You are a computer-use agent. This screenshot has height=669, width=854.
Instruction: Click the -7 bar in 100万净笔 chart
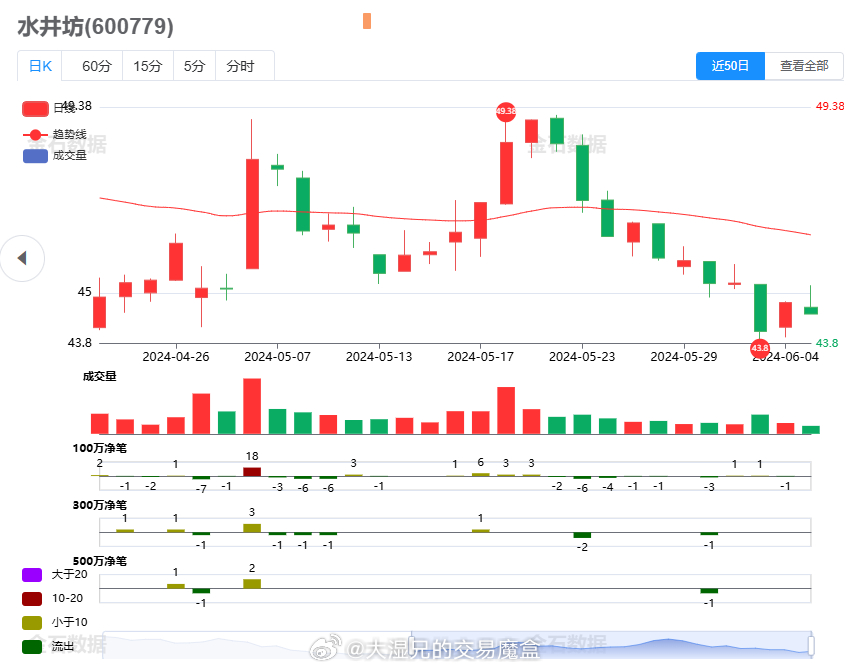[x=201, y=478]
